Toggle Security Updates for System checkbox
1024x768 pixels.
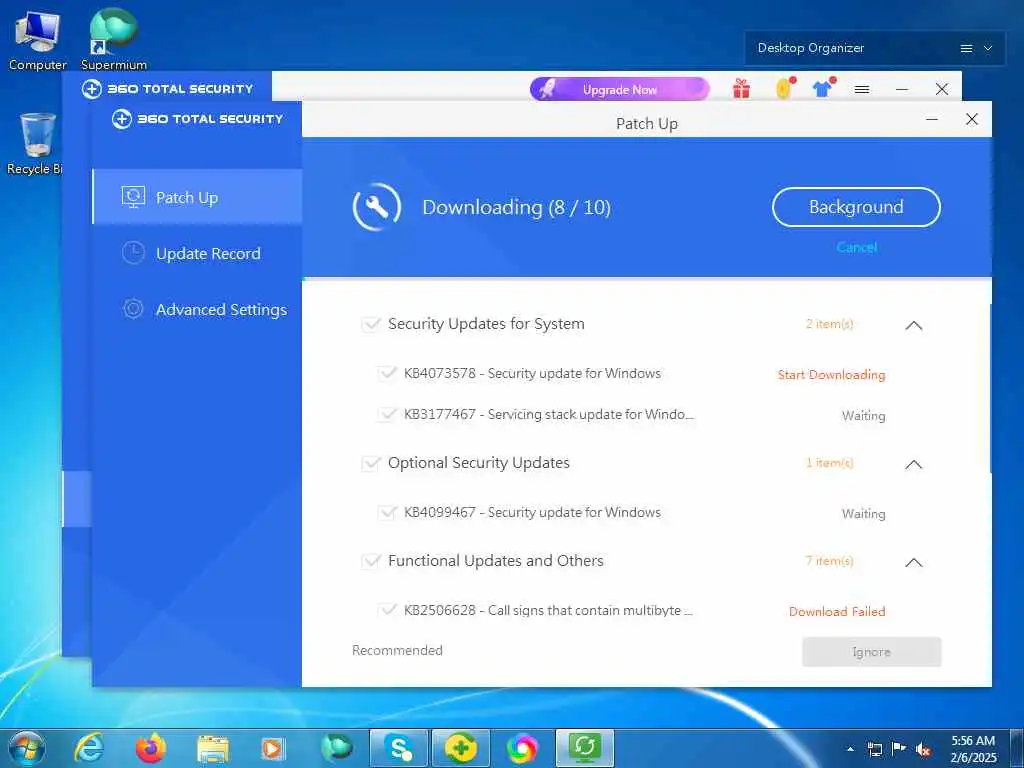[371, 324]
